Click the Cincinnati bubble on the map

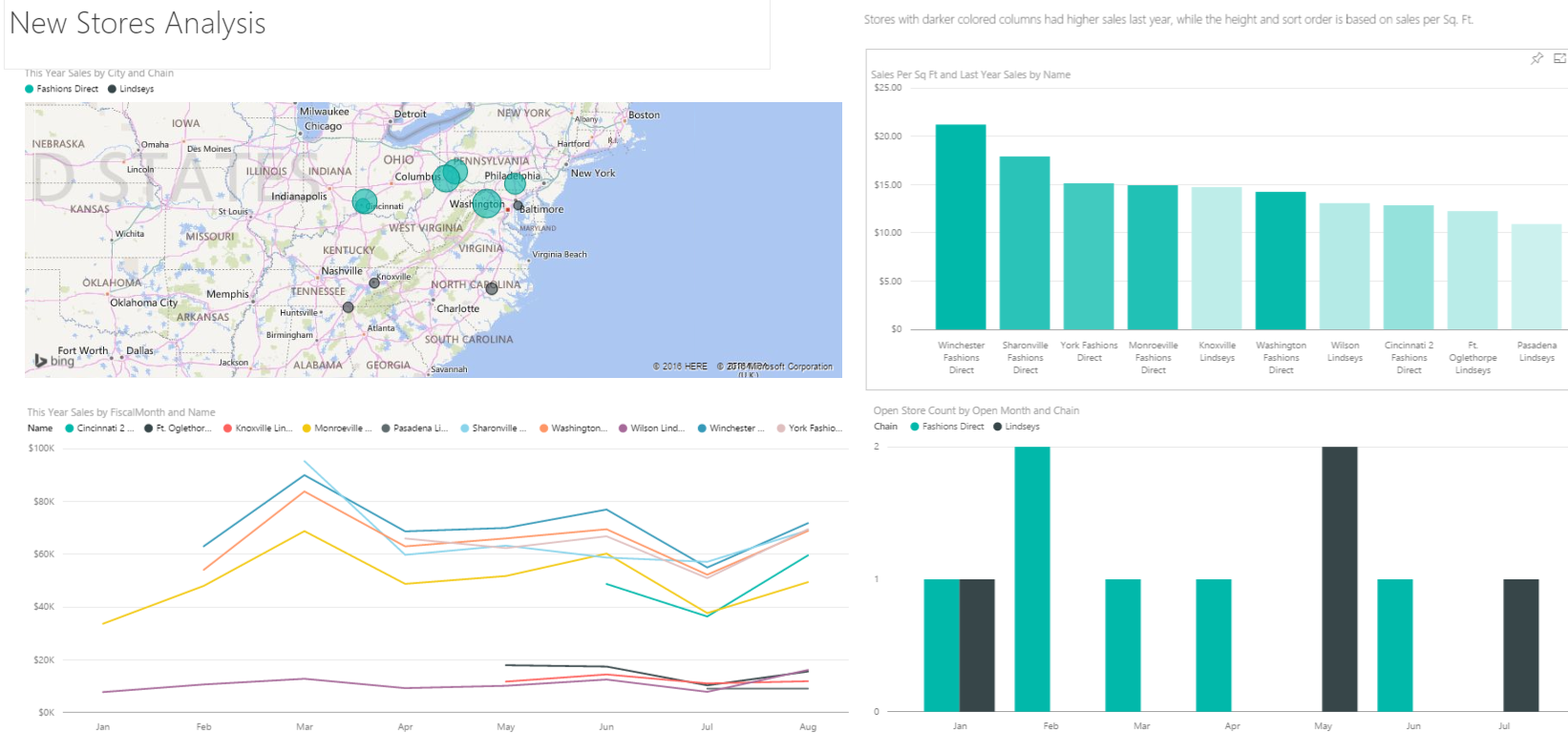point(365,201)
